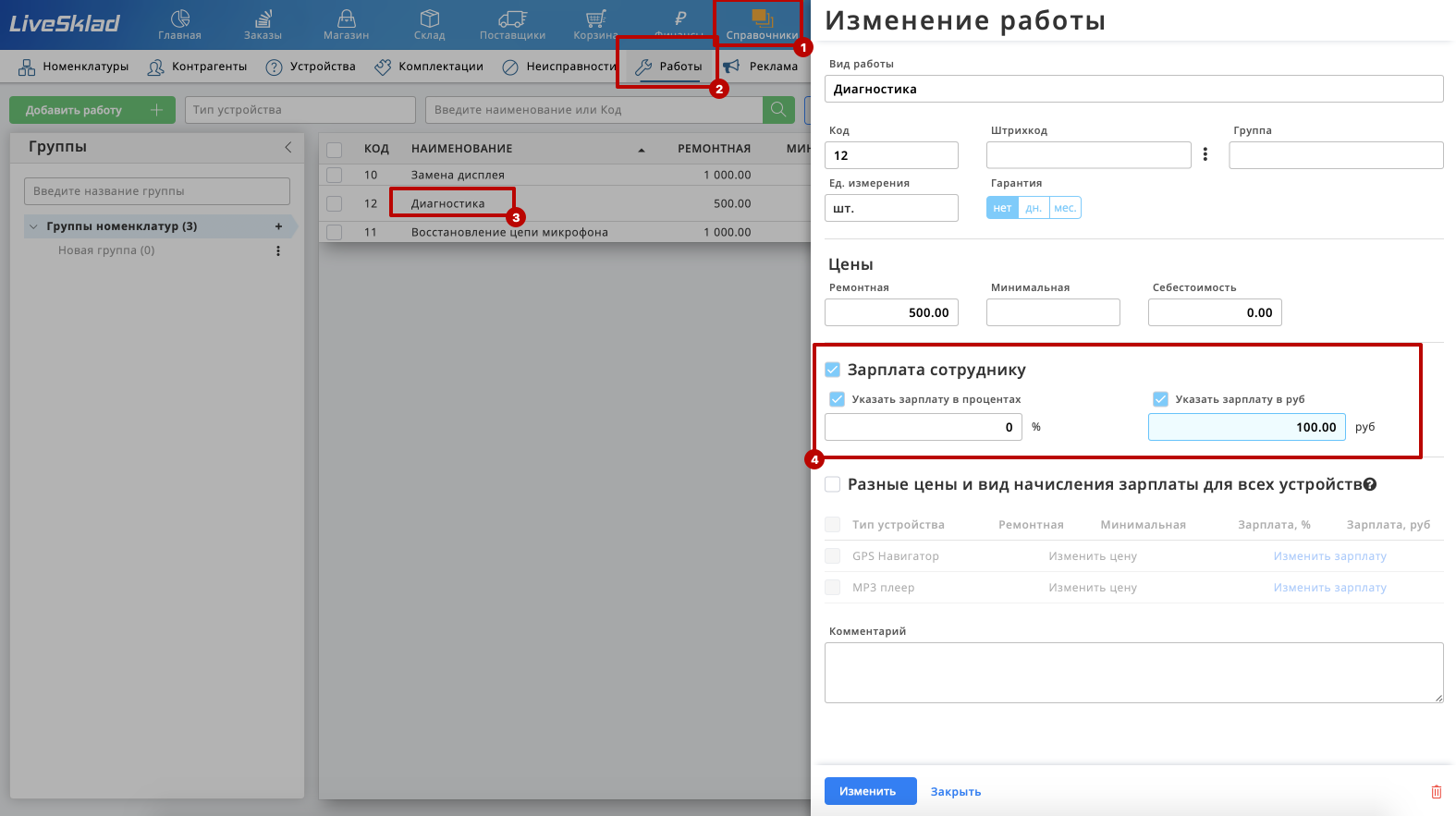Focus the Ремонтная price field
Image resolution: width=1456 pixels, height=816 pixels.
[x=891, y=312]
